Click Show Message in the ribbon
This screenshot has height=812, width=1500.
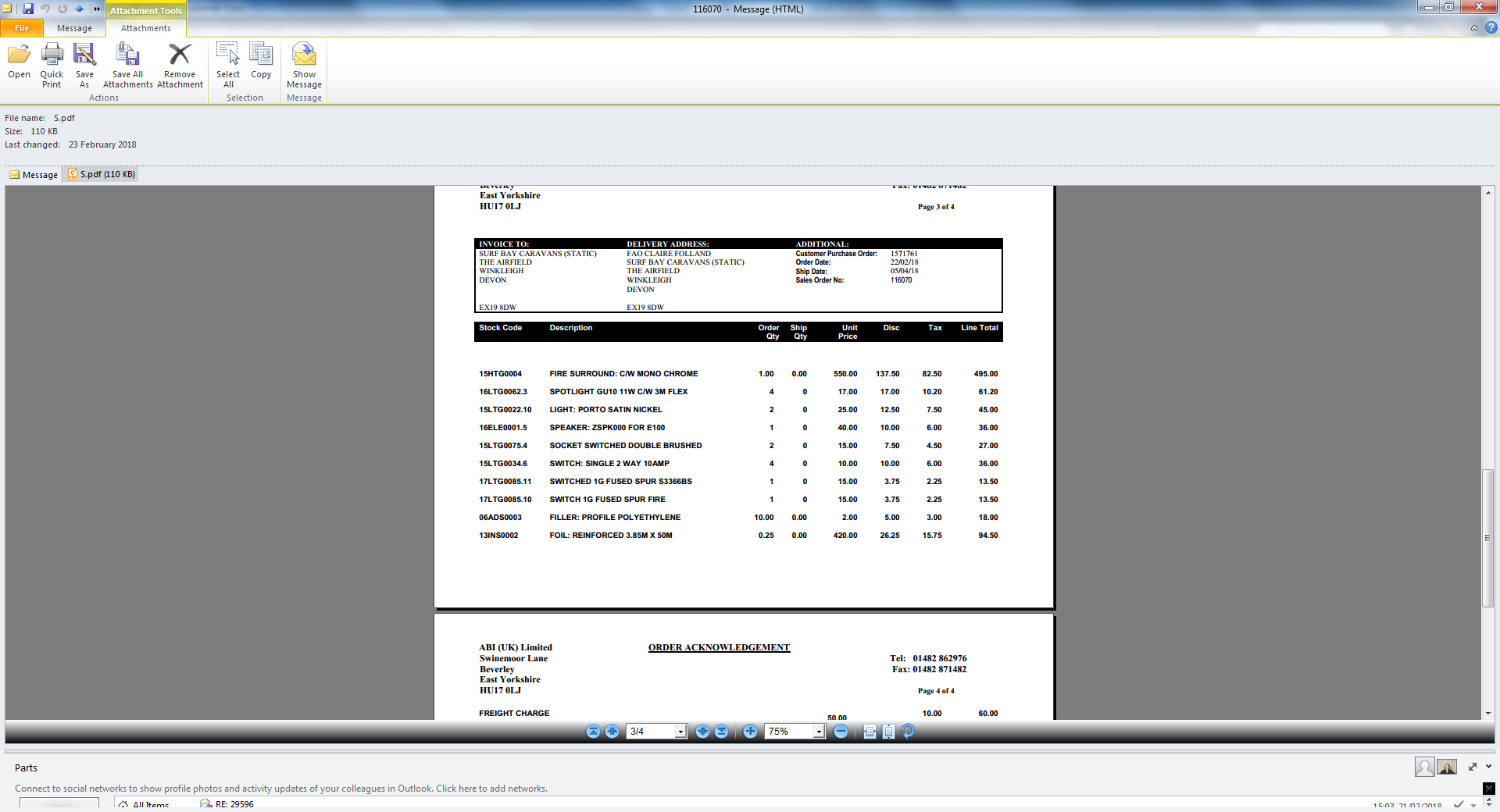click(304, 65)
